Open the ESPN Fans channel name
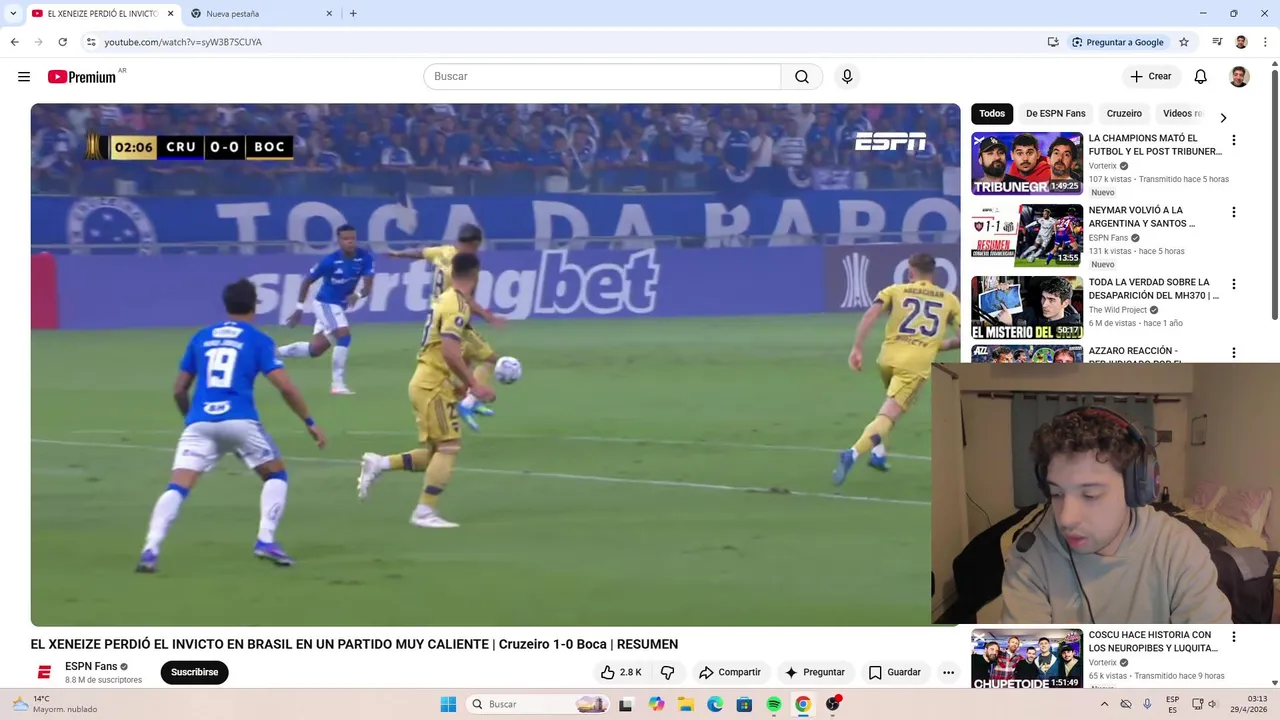 tap(91, 666)
